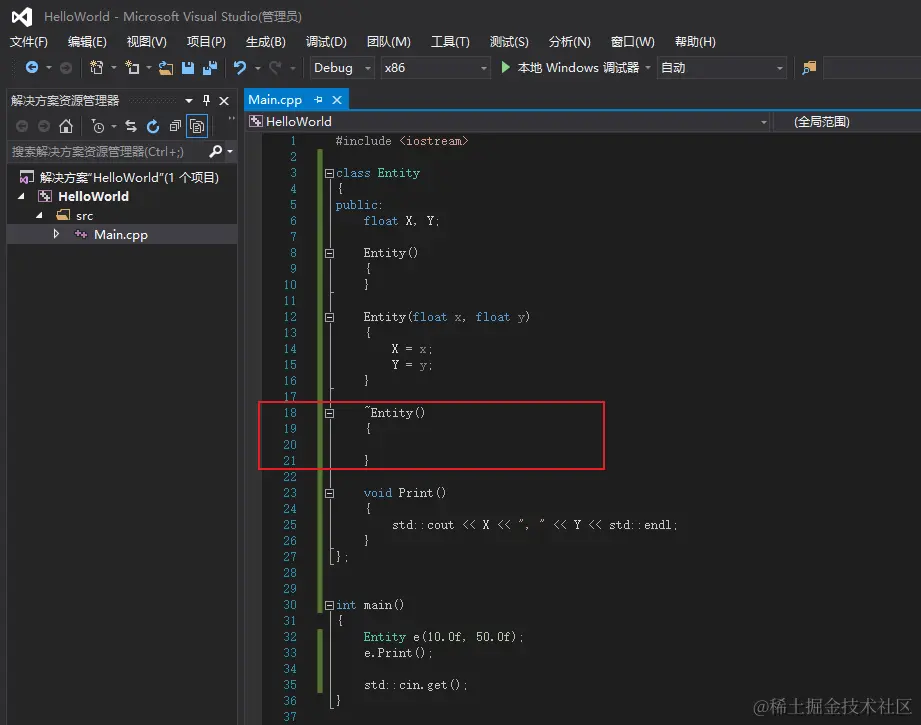Open the Navigate Backward history dropdown arrow

[x=49, y=68]
